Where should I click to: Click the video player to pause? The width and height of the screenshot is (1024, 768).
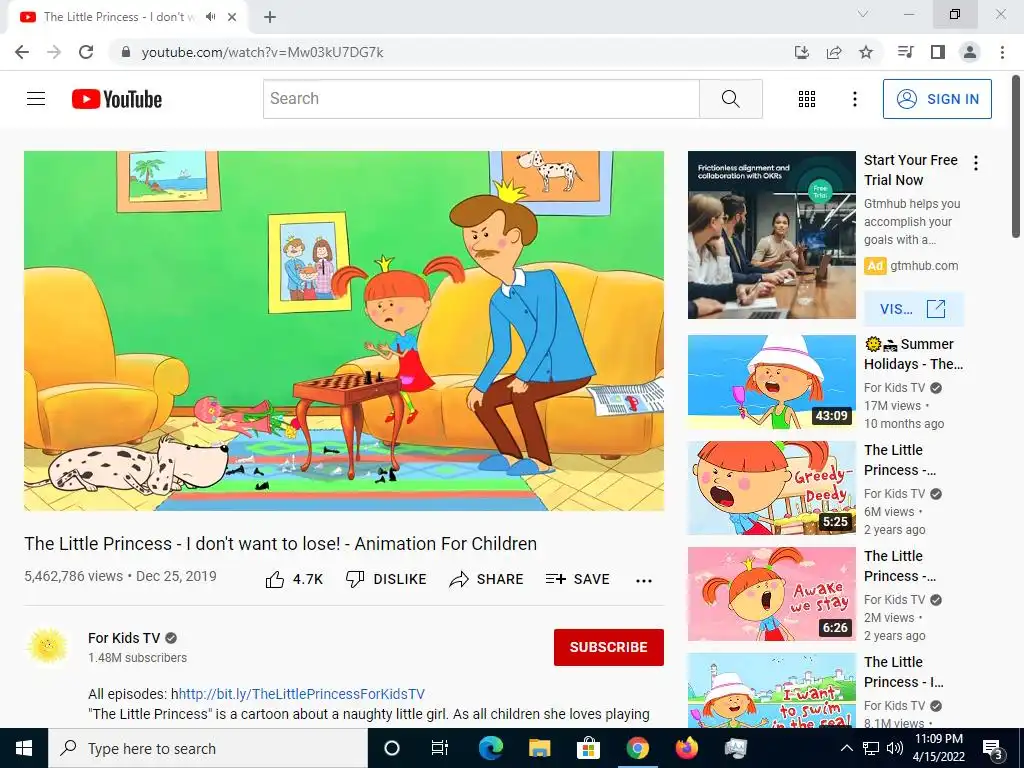tap(344, 331)
